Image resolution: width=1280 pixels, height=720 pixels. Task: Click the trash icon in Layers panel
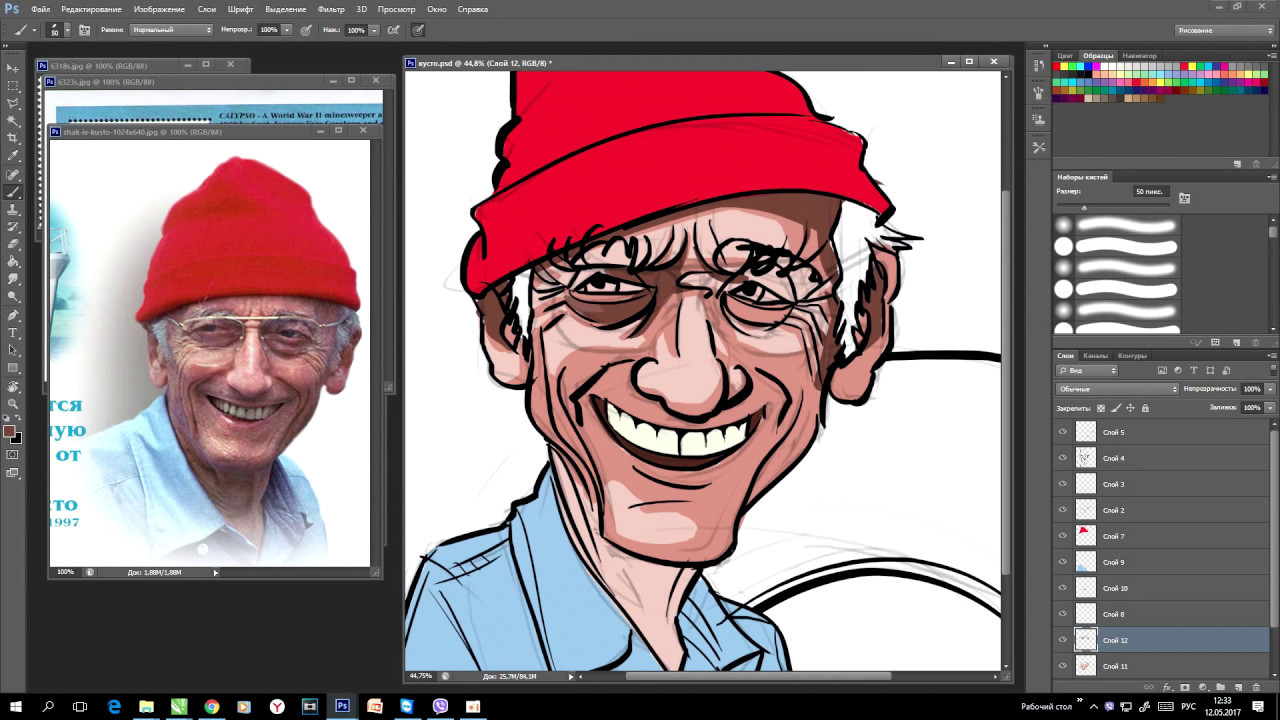click(1256, 688)
